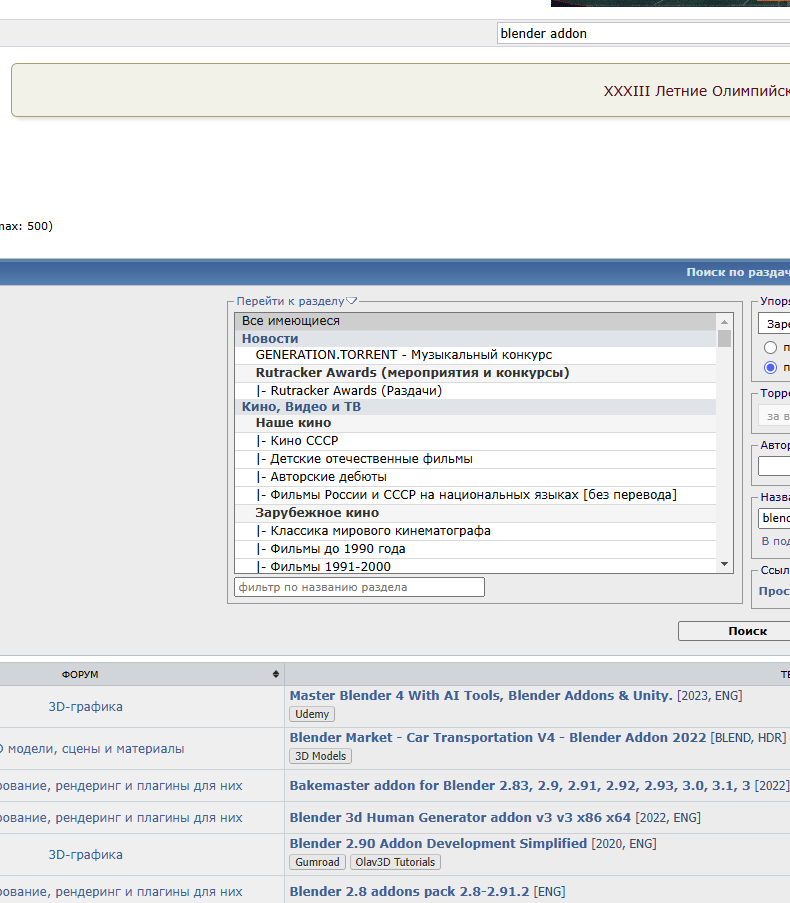Click the author name input field
The height and width of the screenshot is (903, 790).
[x=774, y=466]
